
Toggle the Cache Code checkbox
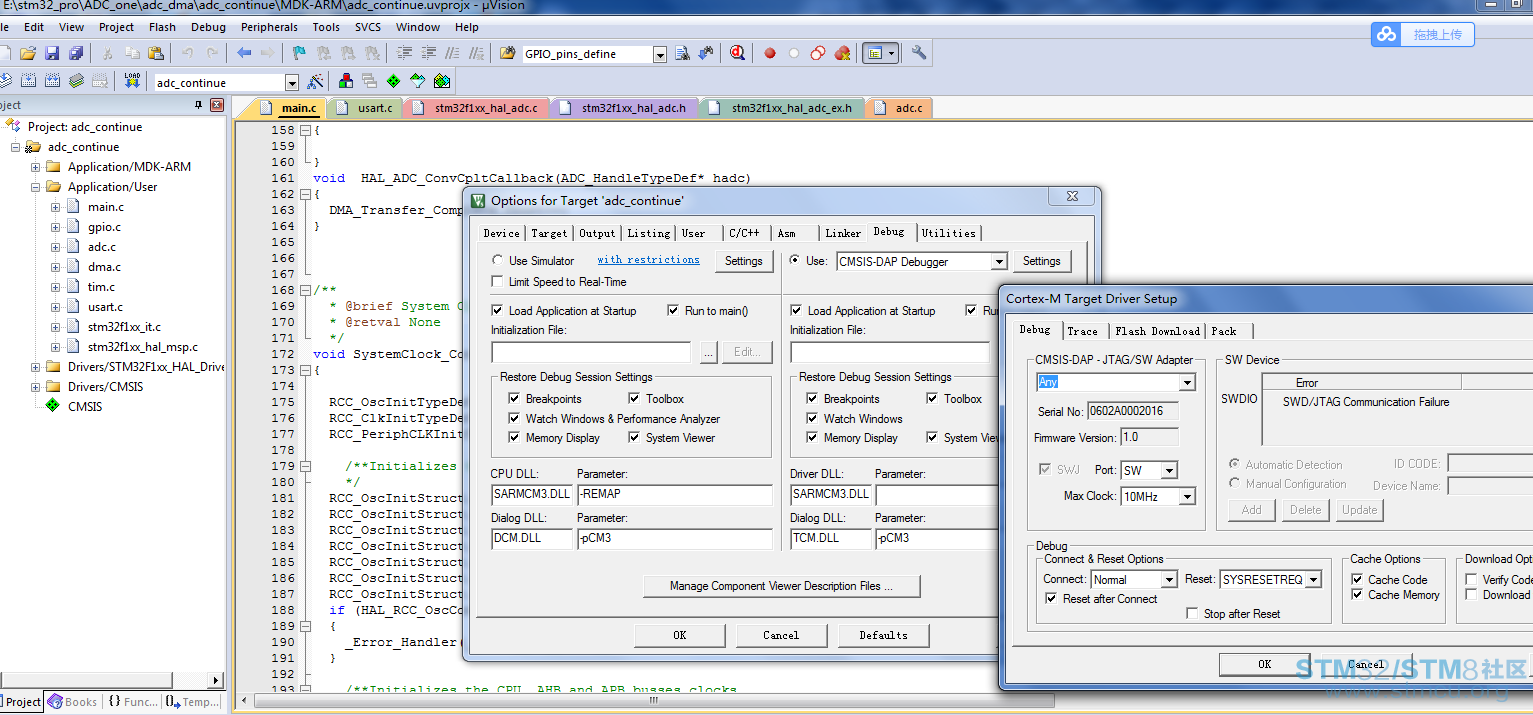pos(1357,580)
